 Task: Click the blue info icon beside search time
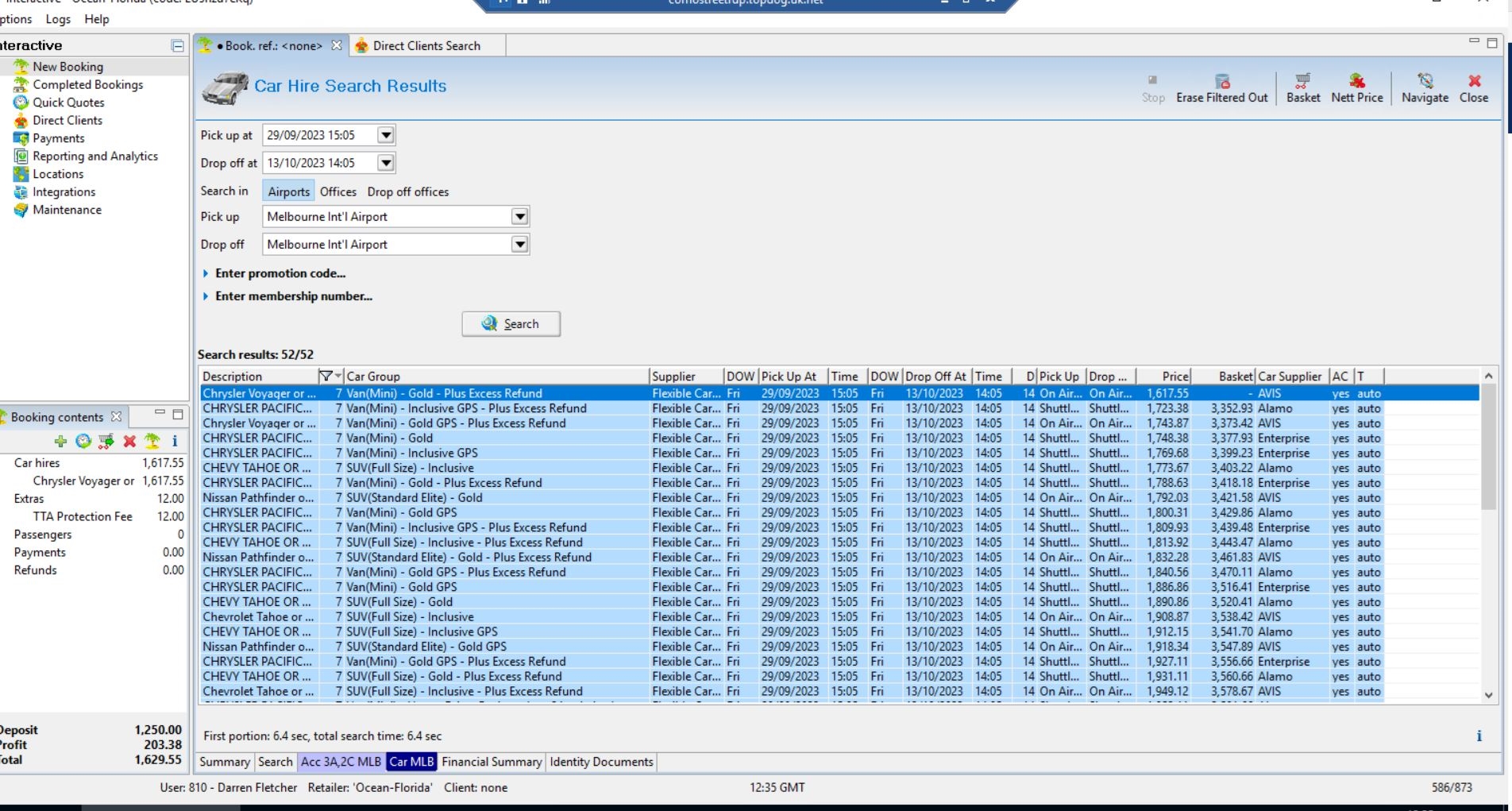tap(1479, 736)
